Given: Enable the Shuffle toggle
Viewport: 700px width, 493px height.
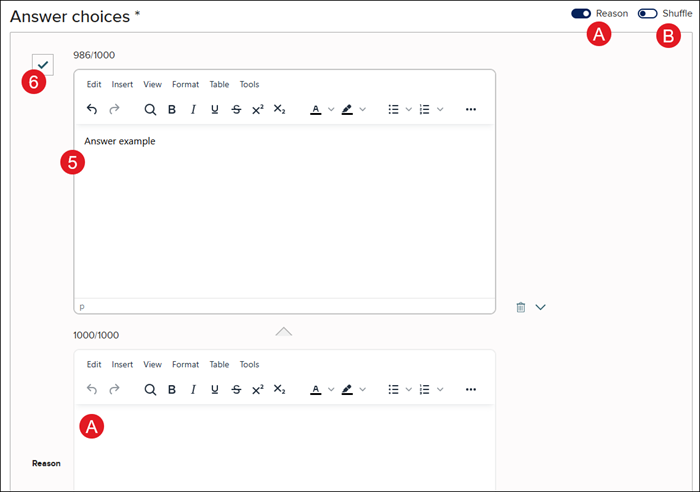Looking at the screenshot, I should coord(647,13).
